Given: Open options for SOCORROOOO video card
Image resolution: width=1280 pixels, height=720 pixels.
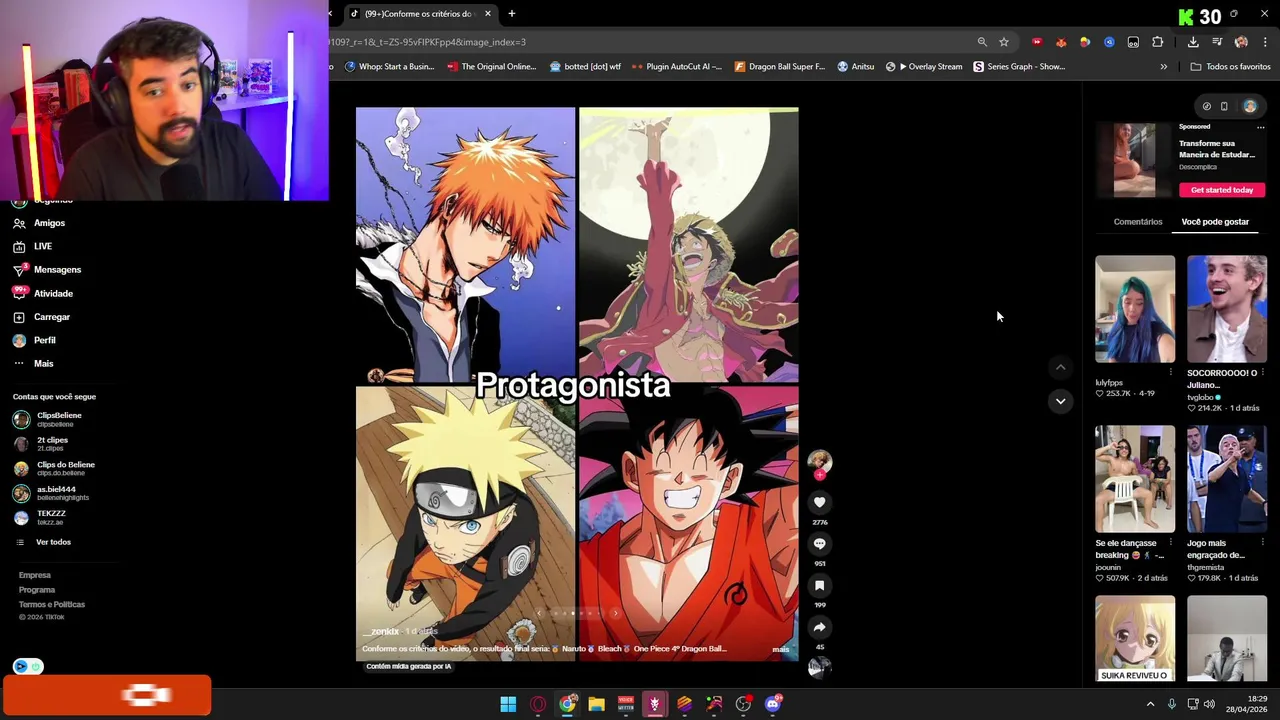Looking at the screenshot, I should [x=1262, y=373].
